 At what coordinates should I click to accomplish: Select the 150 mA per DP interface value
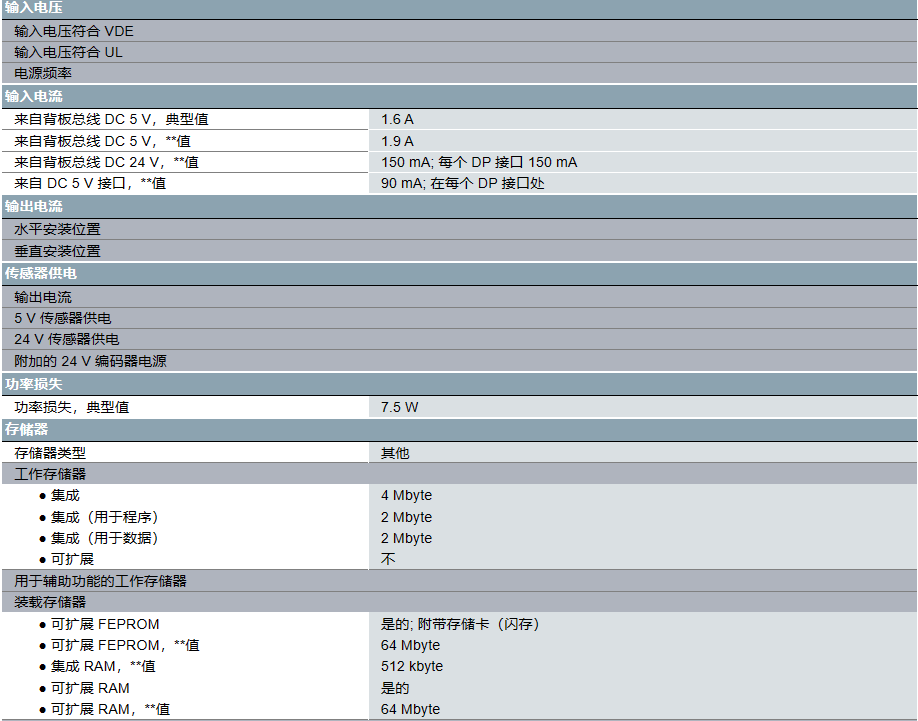coord(479,162)
